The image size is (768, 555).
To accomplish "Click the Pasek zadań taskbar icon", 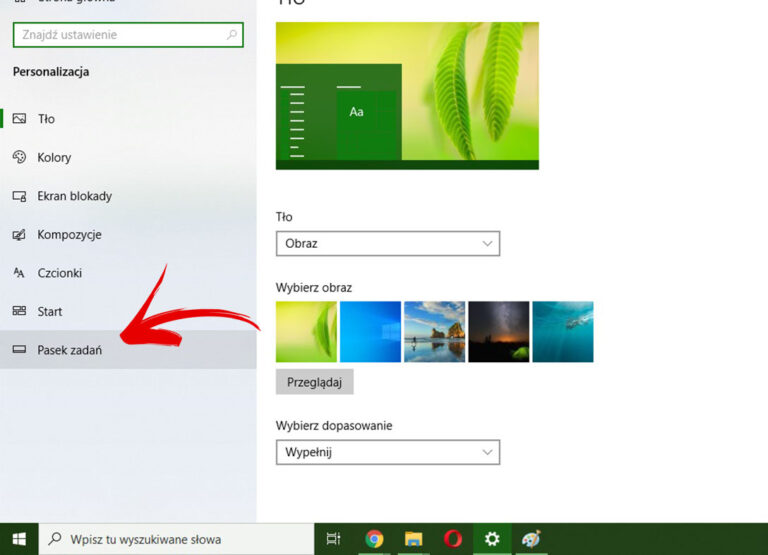I will 19,349.
